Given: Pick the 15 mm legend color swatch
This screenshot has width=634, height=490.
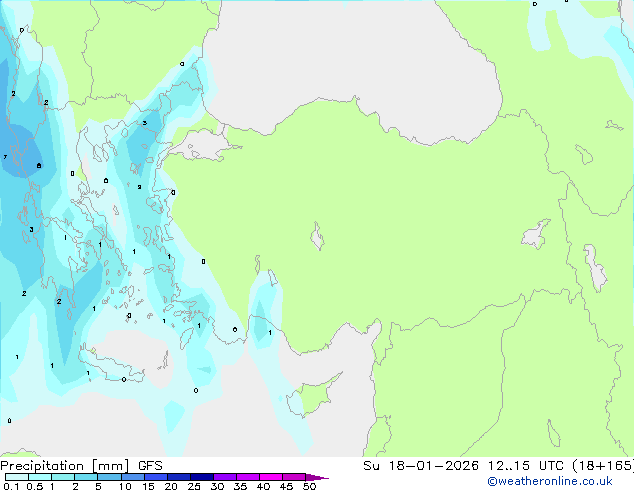Looking at the screenshot, I should click(156, 477).
